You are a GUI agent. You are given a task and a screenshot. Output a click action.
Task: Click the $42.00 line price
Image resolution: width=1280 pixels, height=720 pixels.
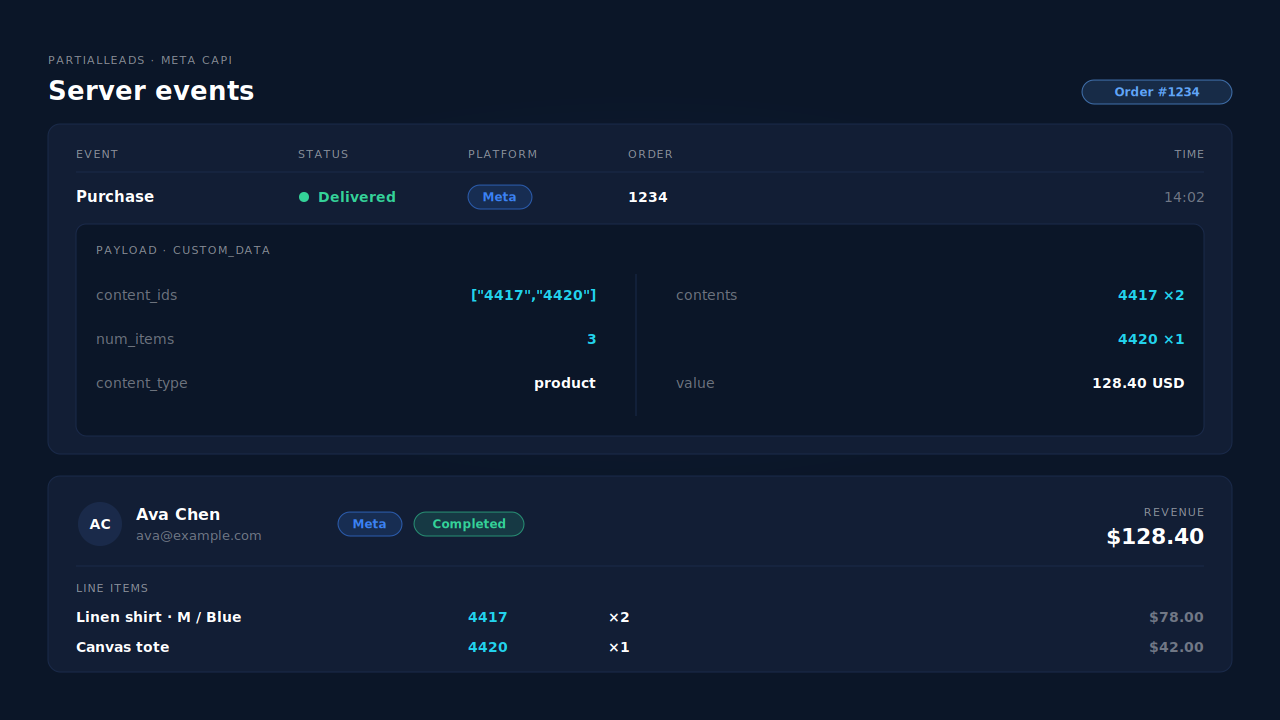pos(1177,647)
